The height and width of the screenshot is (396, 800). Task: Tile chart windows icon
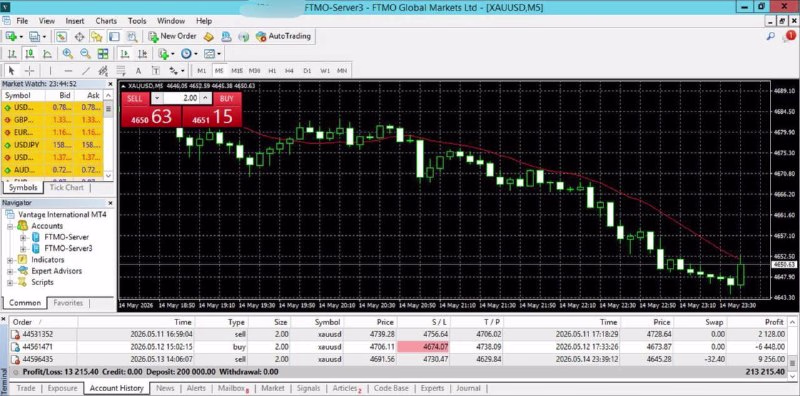pos(103,54)
